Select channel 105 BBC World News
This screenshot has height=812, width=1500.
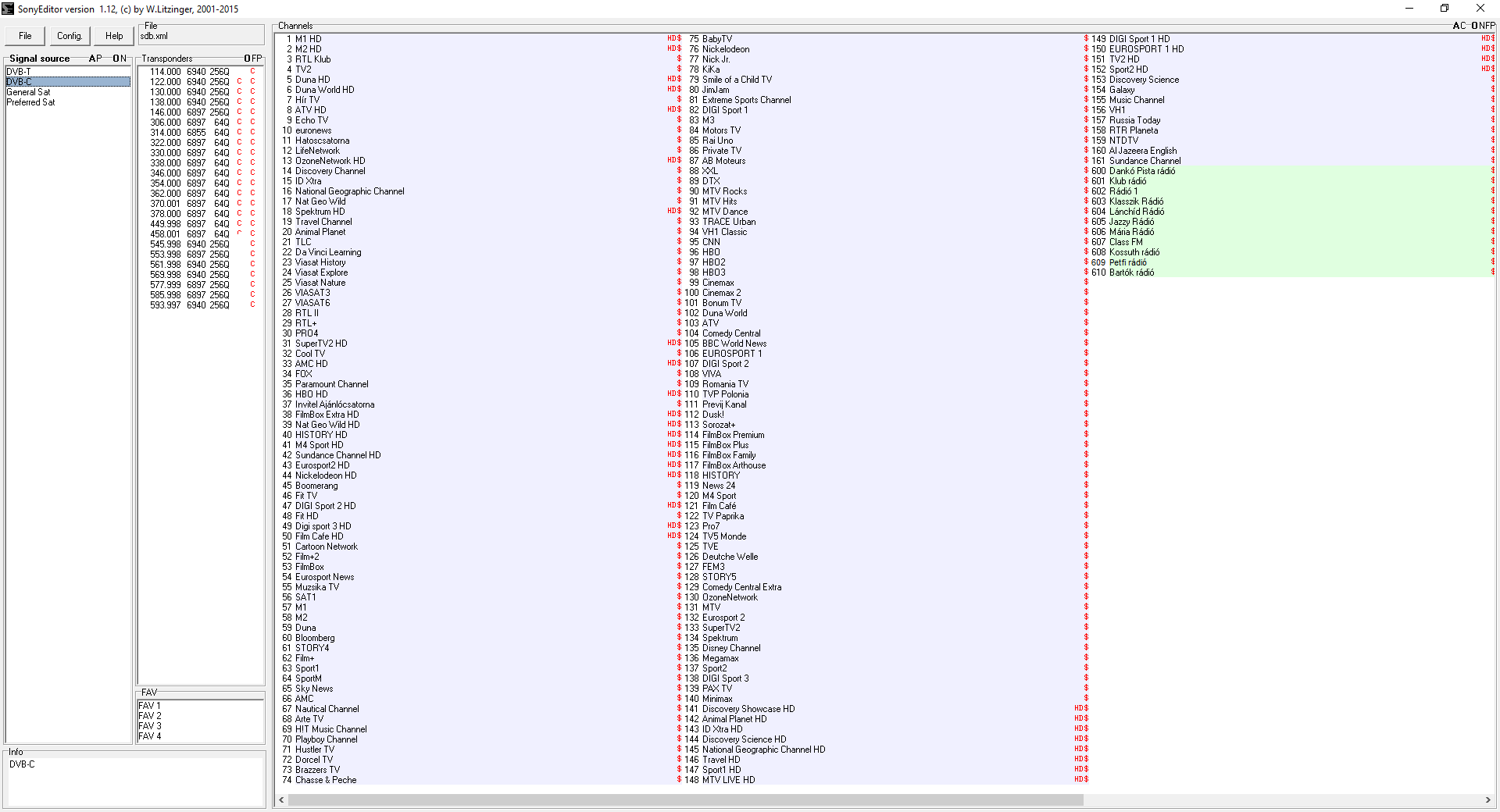[x=886, y=344]
